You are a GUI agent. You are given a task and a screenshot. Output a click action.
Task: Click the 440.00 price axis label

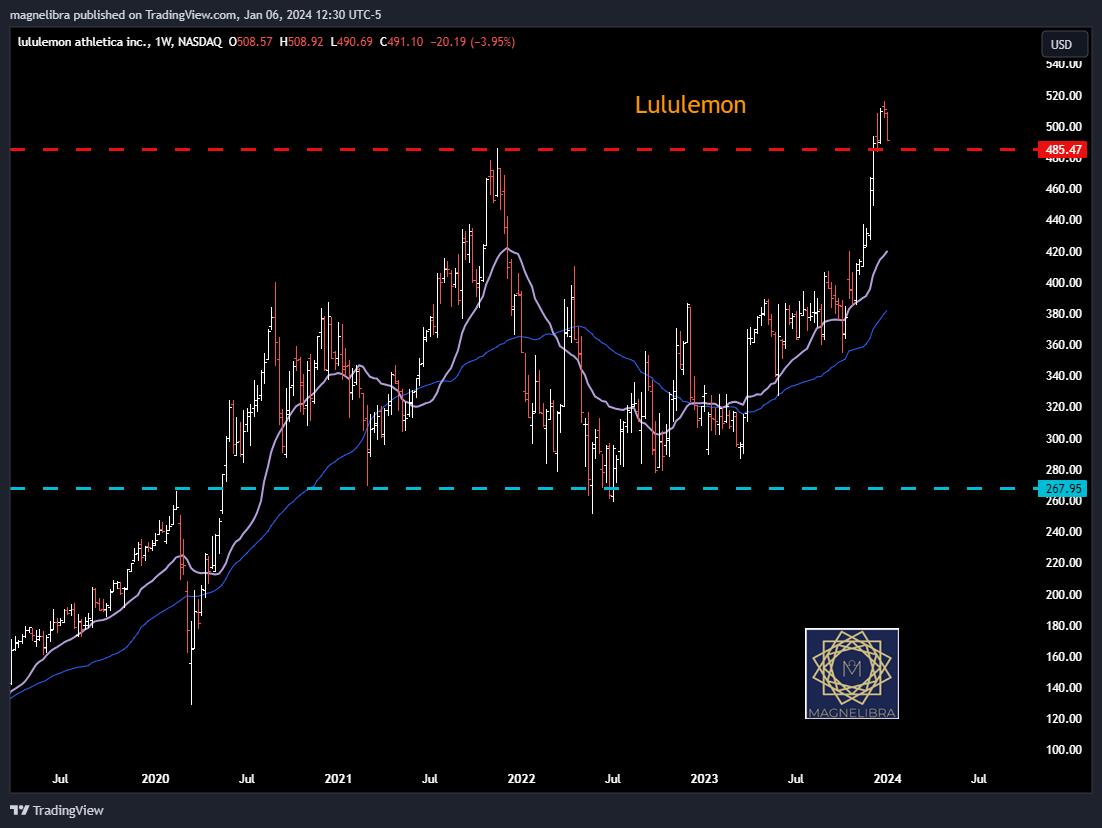pos(1064,220)
